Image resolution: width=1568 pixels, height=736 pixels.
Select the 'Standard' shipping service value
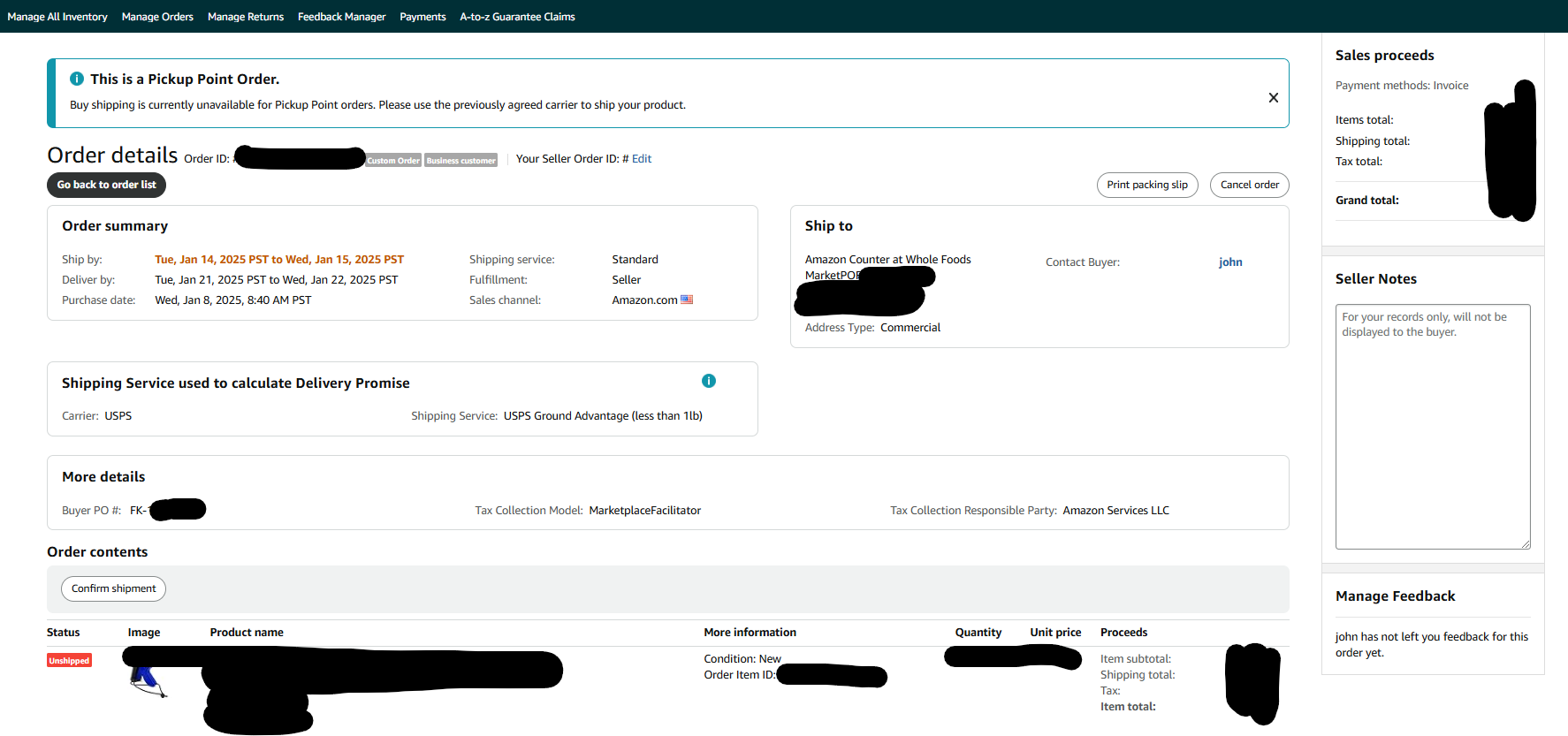click(x=635, y=260)
